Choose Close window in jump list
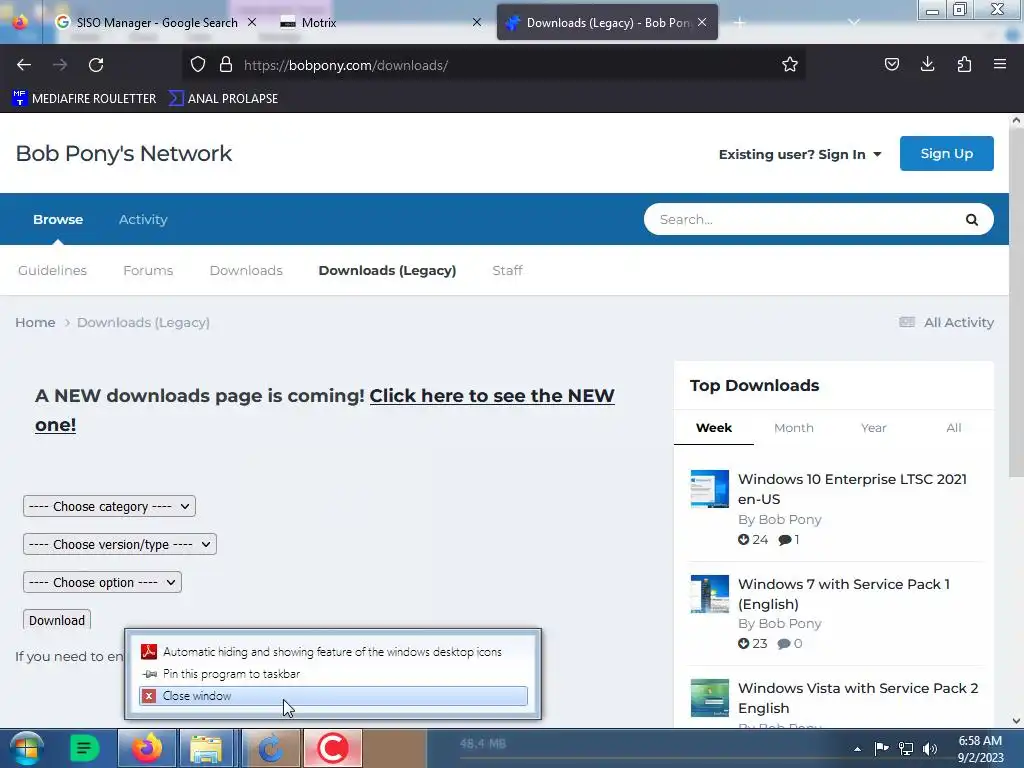 [x=333, y=696]
